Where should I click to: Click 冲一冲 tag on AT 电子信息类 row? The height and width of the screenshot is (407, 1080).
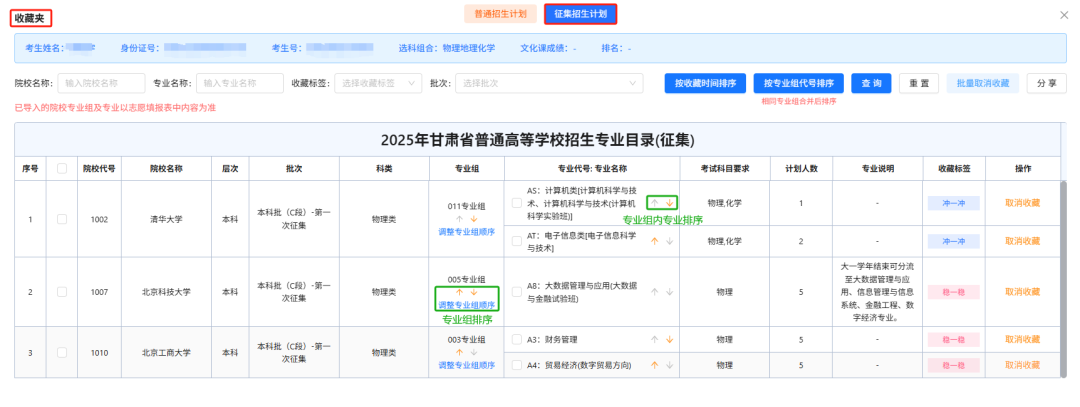pos(953,242)
